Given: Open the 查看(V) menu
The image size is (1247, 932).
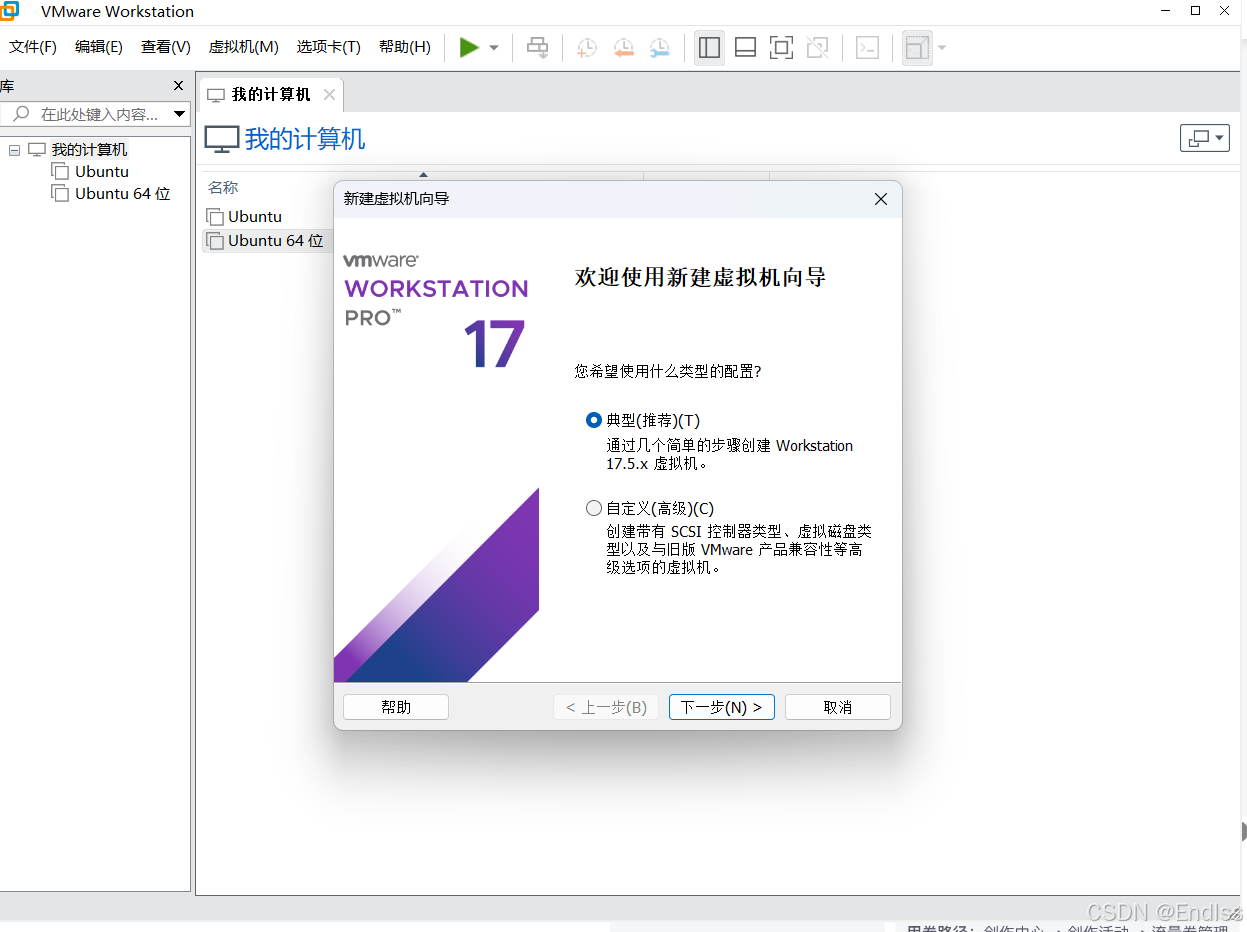Looking at the screenshot, I should 166,47.
